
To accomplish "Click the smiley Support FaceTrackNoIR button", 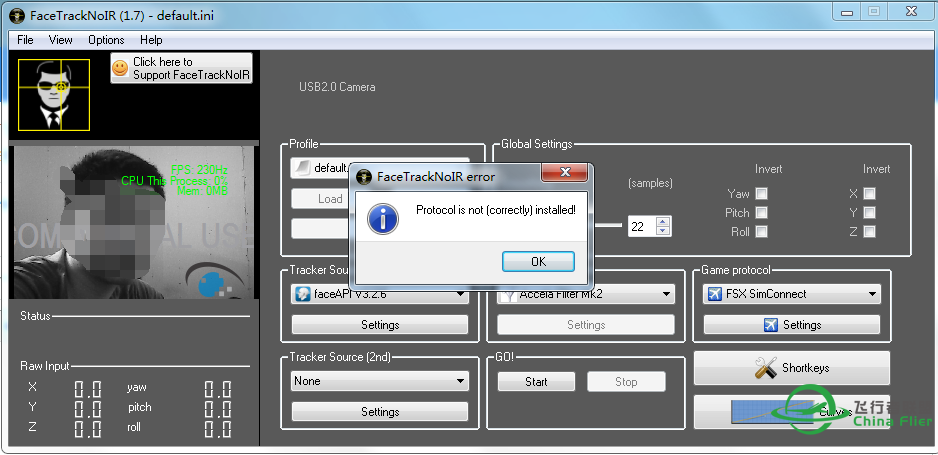I will coord(181,68).
